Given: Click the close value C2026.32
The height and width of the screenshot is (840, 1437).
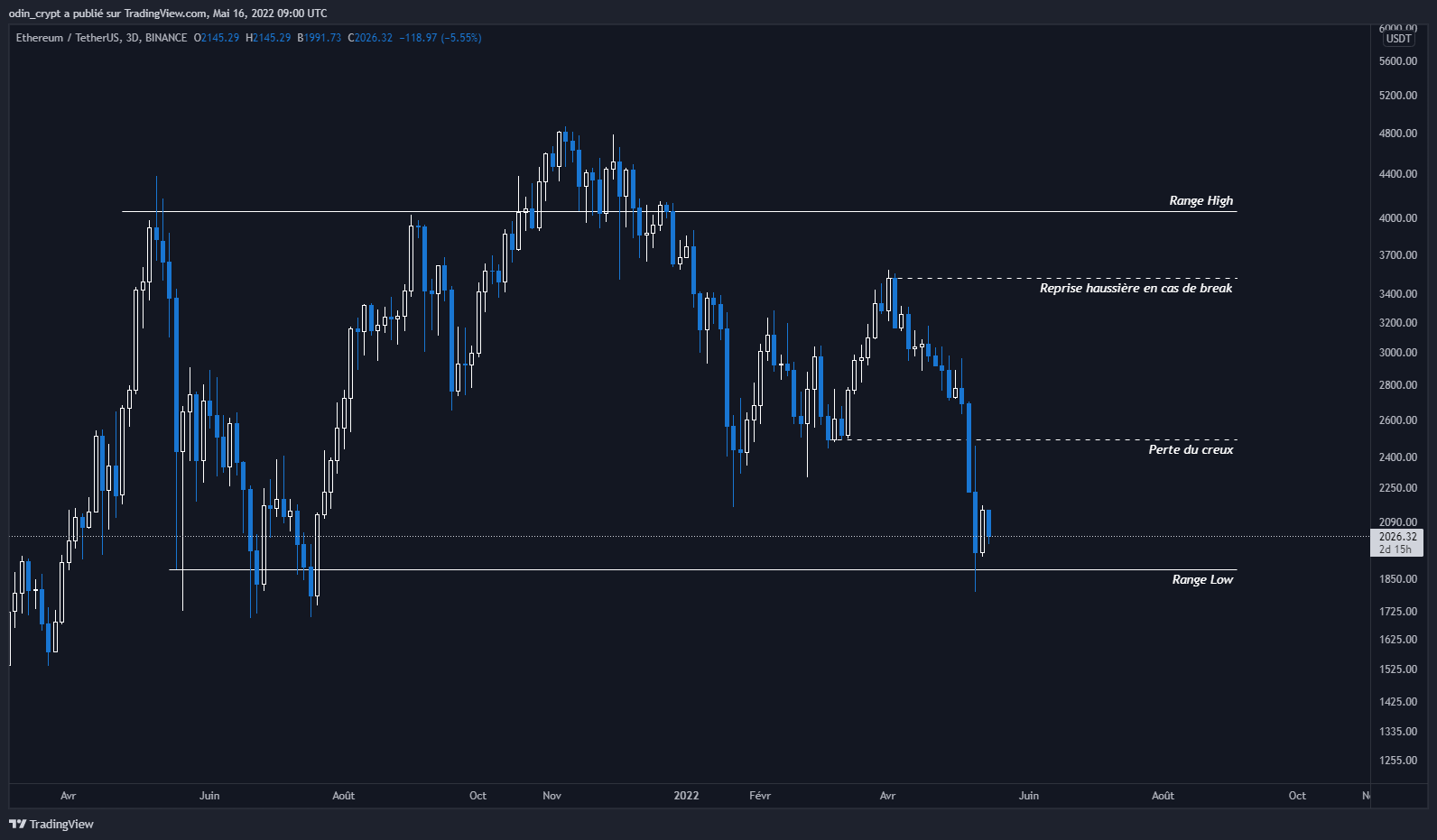Looking at the screenshot, I should [x=370, y=38].
